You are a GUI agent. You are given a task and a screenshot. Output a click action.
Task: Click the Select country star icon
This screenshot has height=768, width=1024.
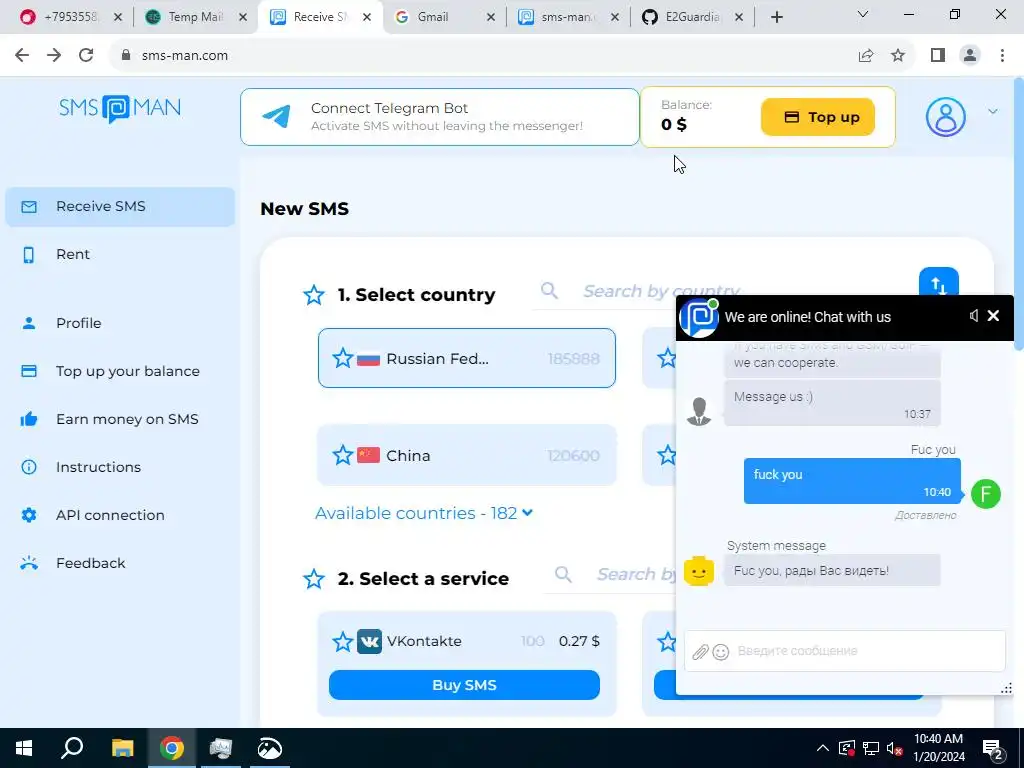tap(313, 295)
